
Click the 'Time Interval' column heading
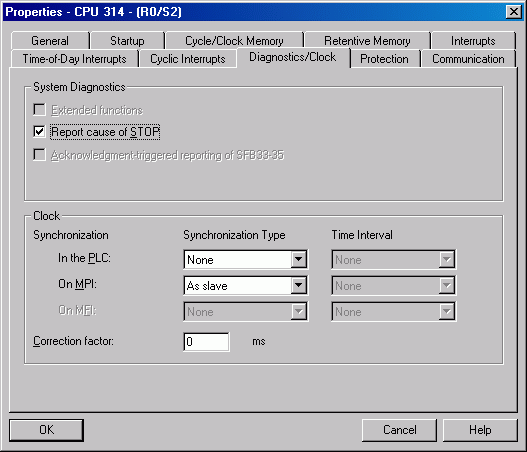click(362, 235)
